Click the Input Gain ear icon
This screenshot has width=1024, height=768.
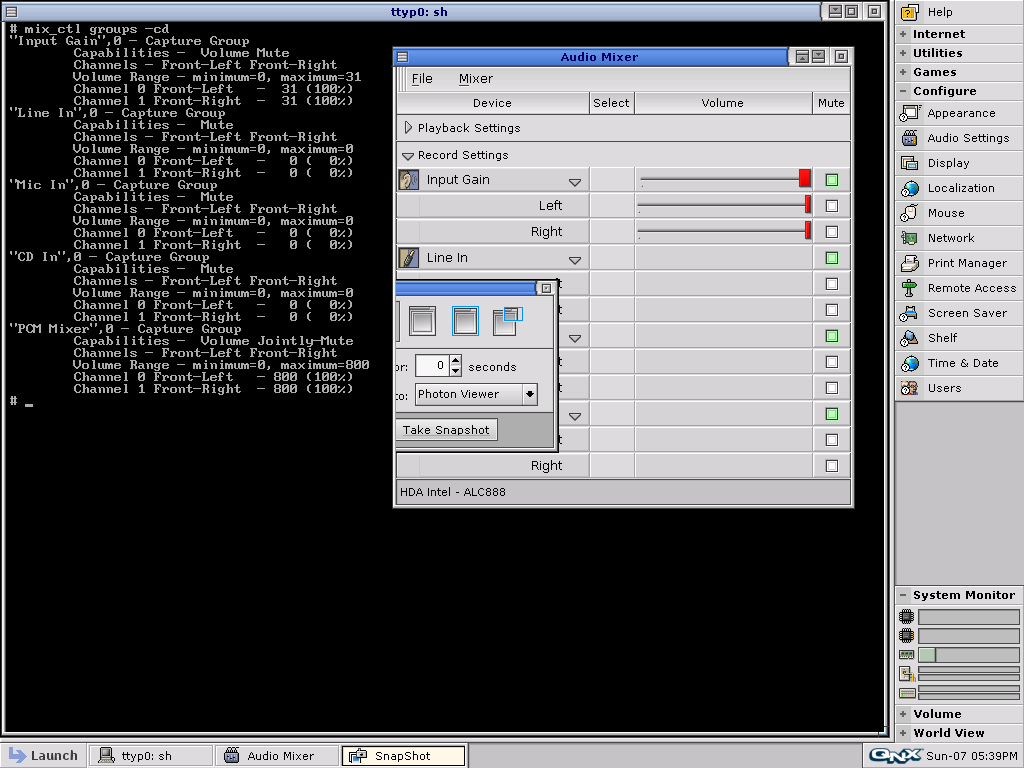pos(409,180)
